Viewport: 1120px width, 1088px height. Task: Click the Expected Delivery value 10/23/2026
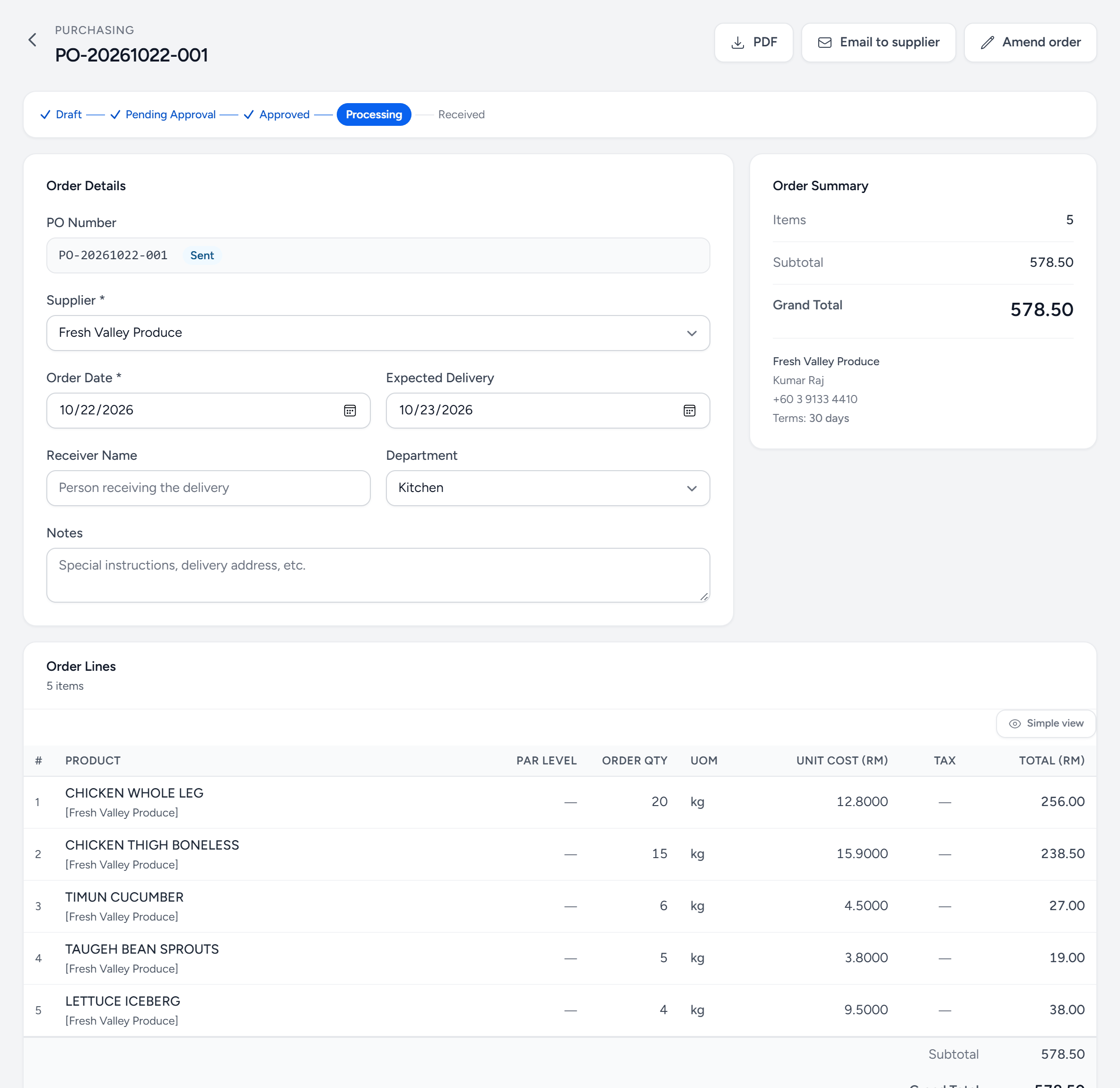tap(436, 410)
